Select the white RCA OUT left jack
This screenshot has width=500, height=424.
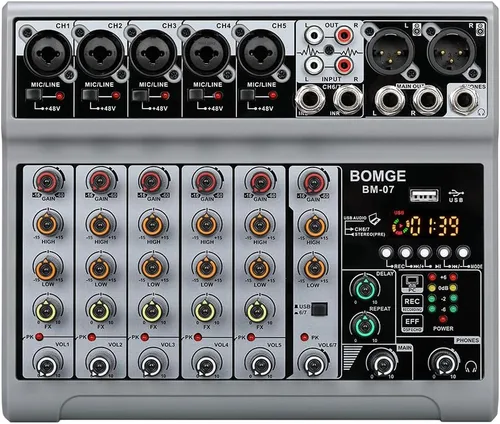(314, 35)
